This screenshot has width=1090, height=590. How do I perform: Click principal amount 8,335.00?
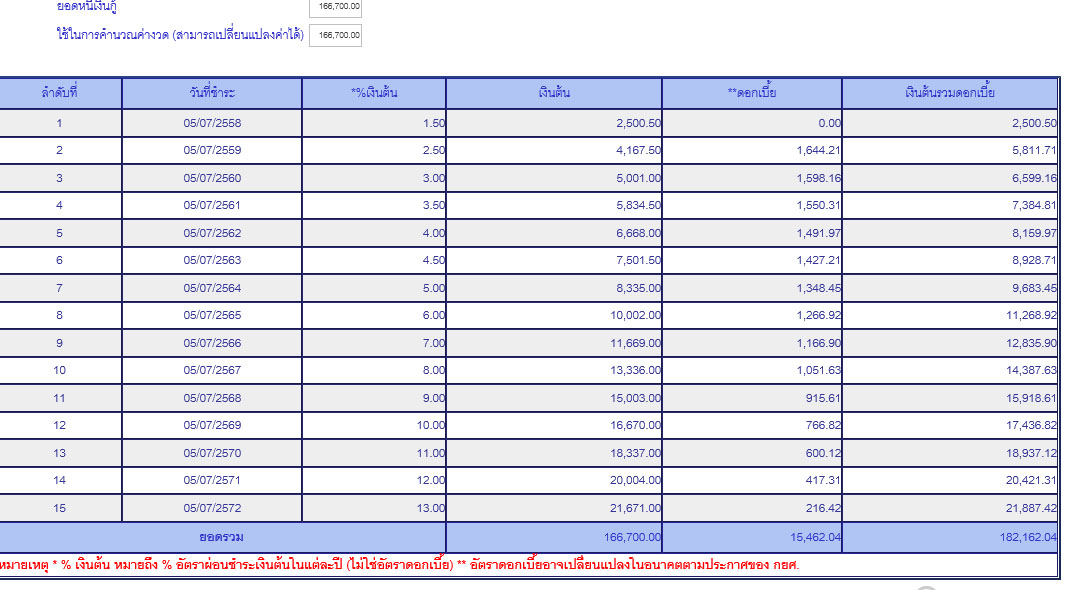click(x=638, y=288)
